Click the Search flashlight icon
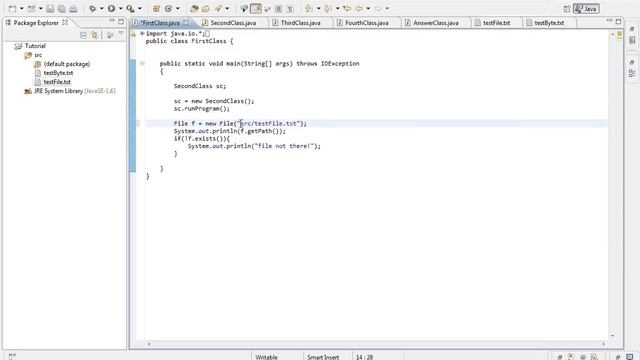640x360 pixels. click(x=219, y=9)
